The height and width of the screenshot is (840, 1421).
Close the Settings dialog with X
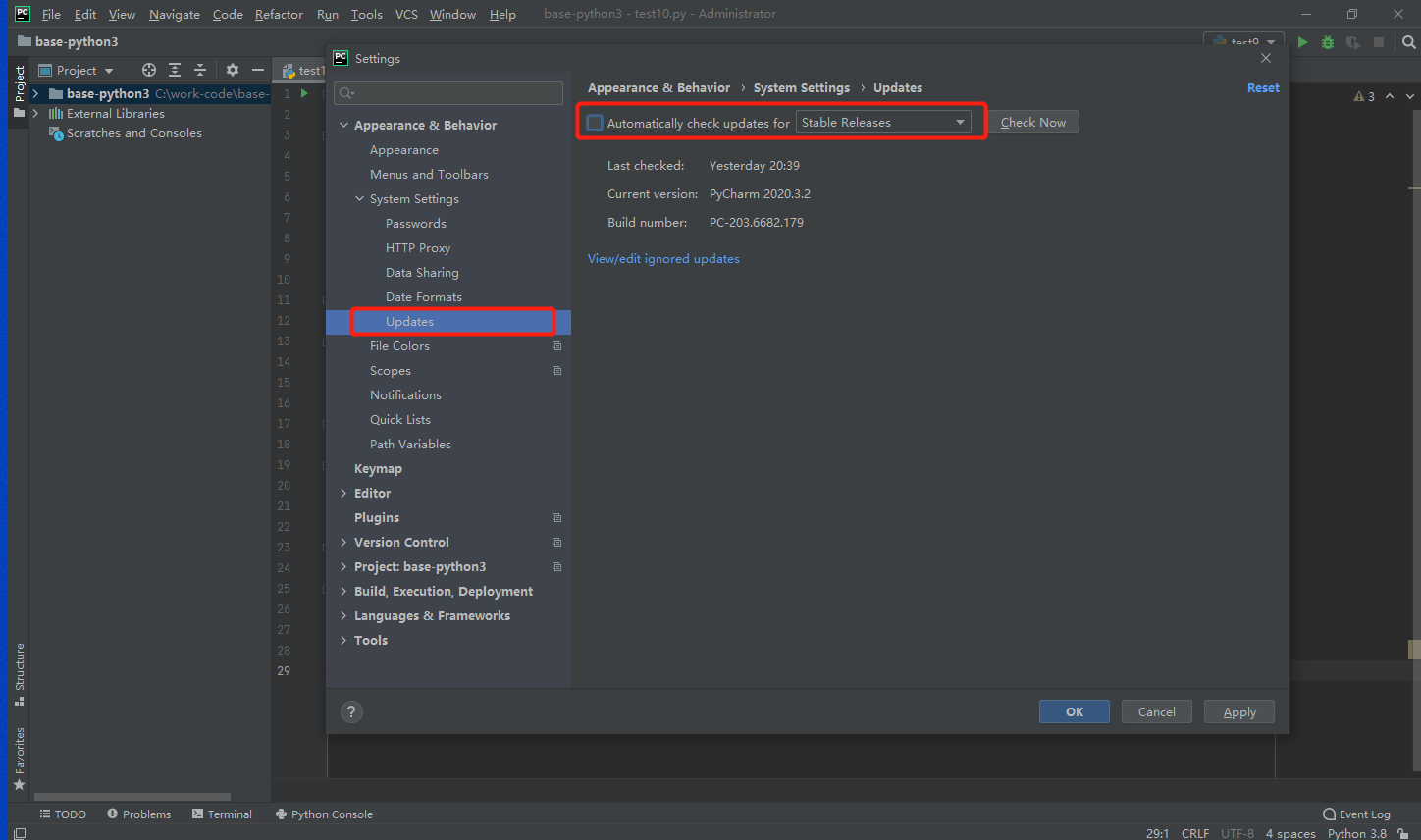click(1266, 58)
